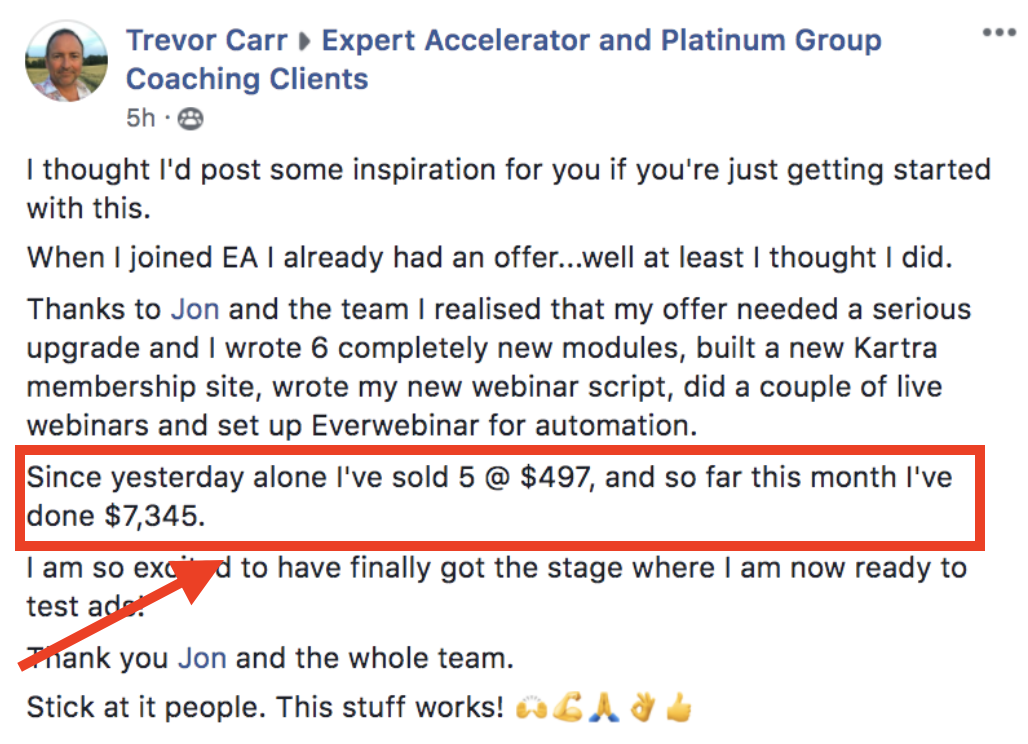This screenshot has height=744, width=1028.
Task: Click the 5h post timestamp
Action: 140,118
